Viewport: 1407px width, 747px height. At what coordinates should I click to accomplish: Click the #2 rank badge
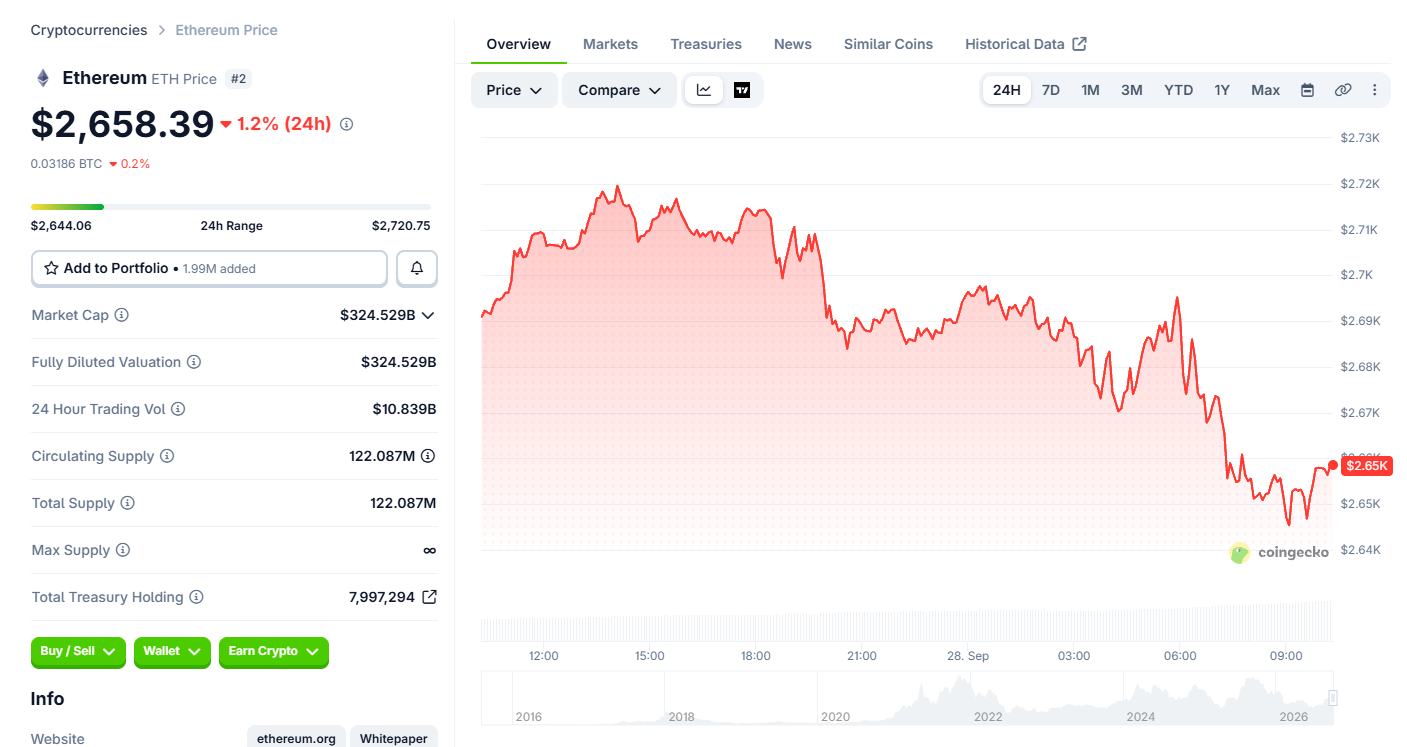coord(238,78)
